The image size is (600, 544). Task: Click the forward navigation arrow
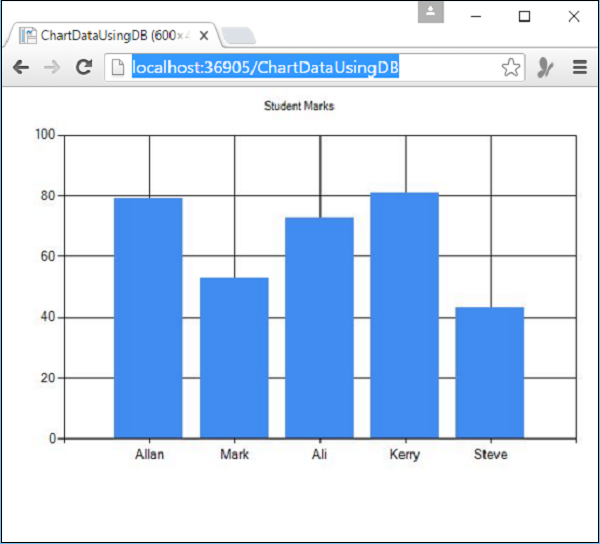coord(52,68)
